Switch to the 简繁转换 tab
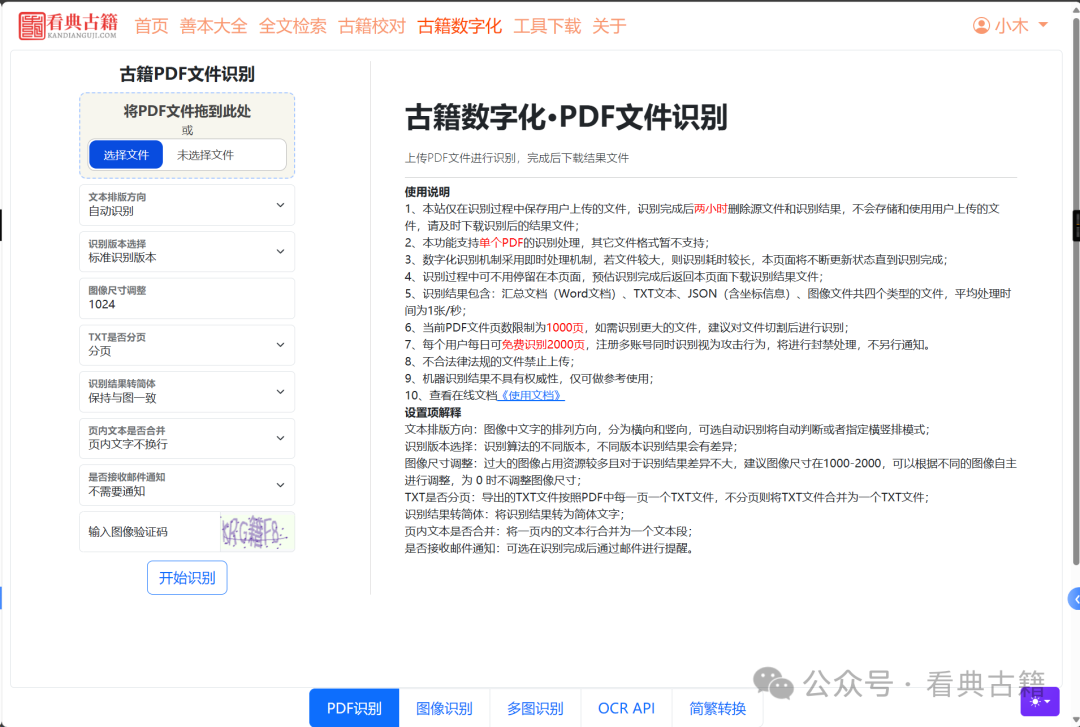 click(719, 708)
